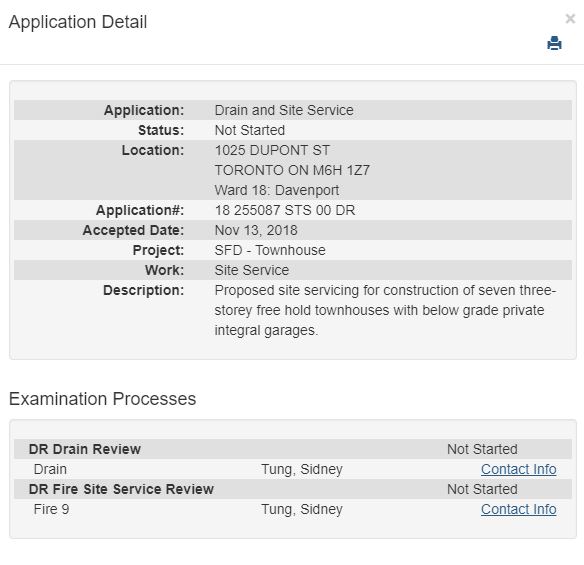
Task: Click the print icon for Application Detail
Action: [x=554, y=43]
